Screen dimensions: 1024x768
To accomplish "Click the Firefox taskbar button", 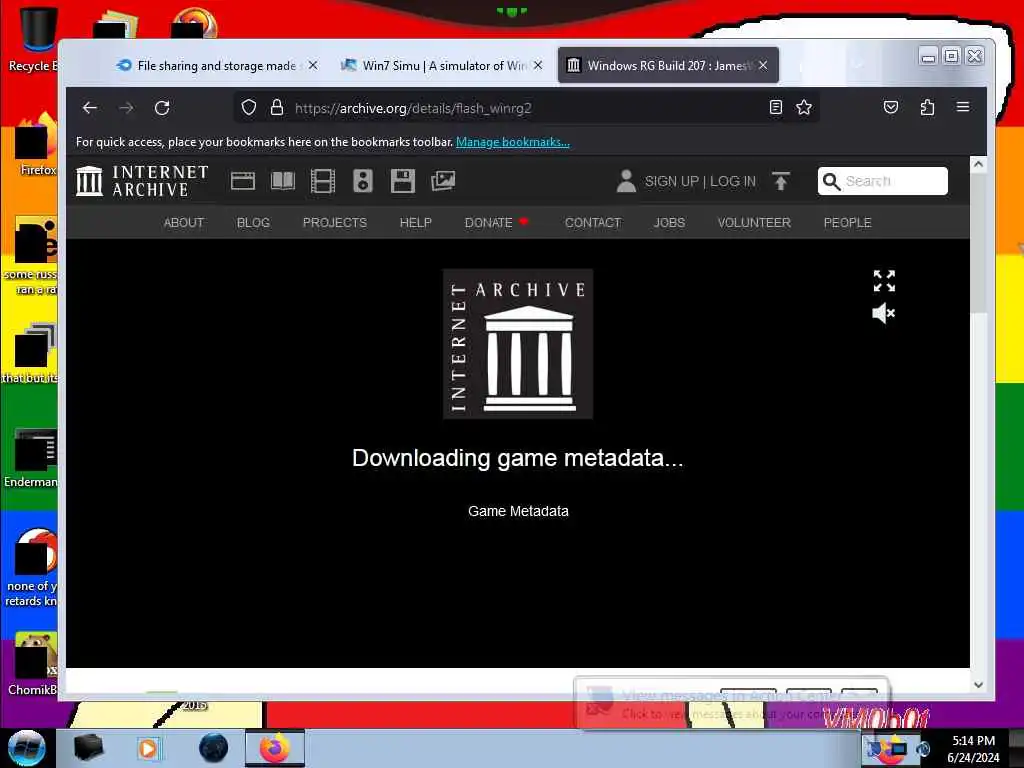I will tap(275, 748).
